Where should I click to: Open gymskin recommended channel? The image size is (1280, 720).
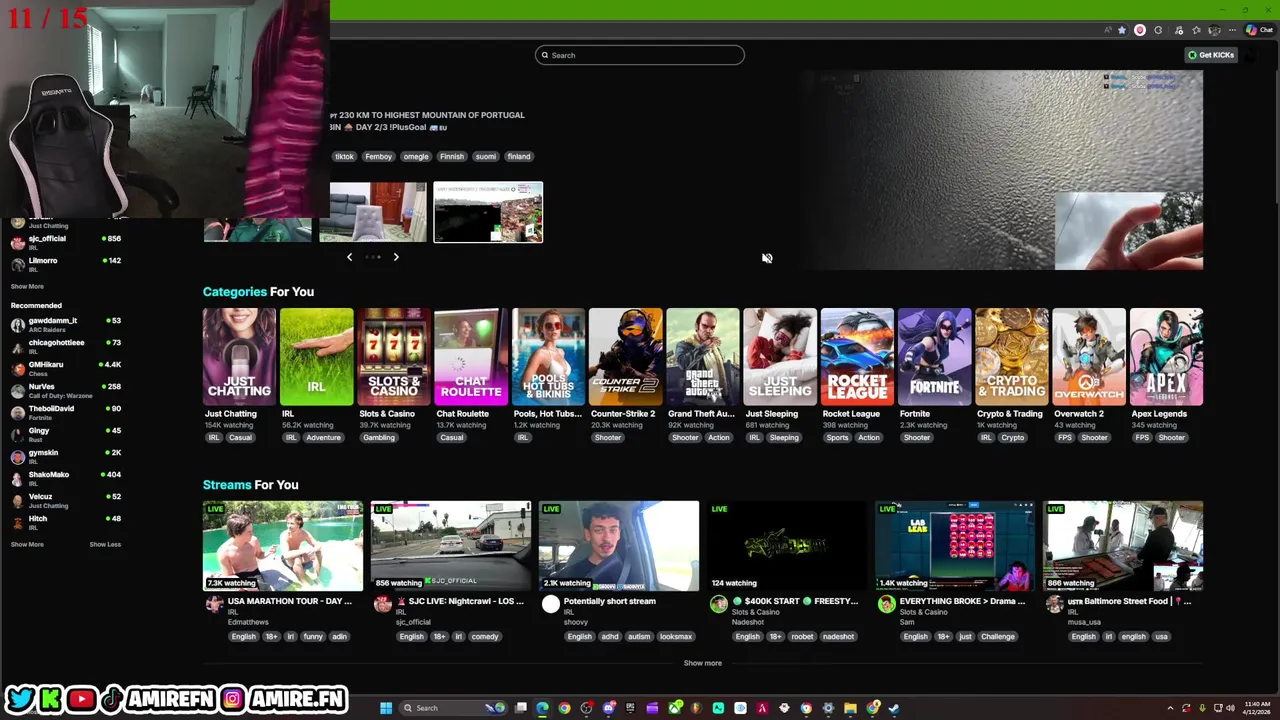tap(65, 456)
